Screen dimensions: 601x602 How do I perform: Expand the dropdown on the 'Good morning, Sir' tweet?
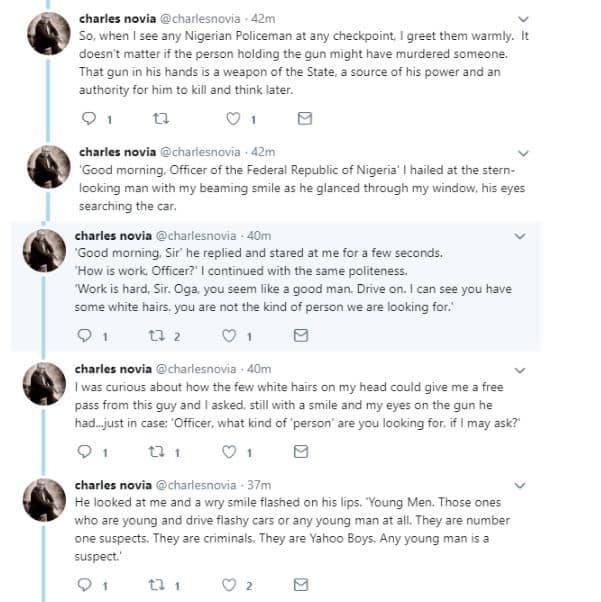[519, 236]
